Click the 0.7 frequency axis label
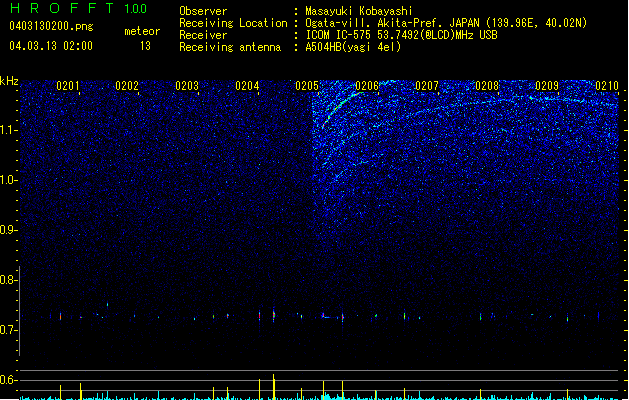629x400 pixels. tap(9, 330)
